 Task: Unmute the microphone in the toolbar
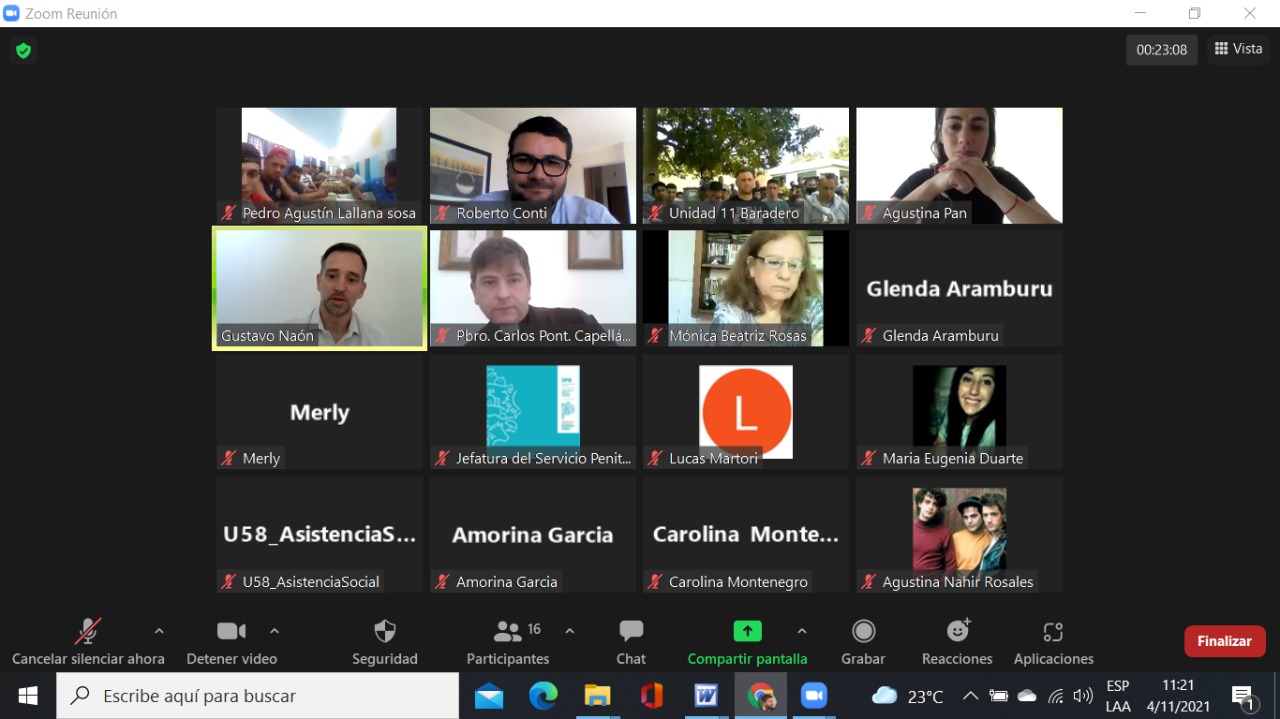(x=88, y=641)
